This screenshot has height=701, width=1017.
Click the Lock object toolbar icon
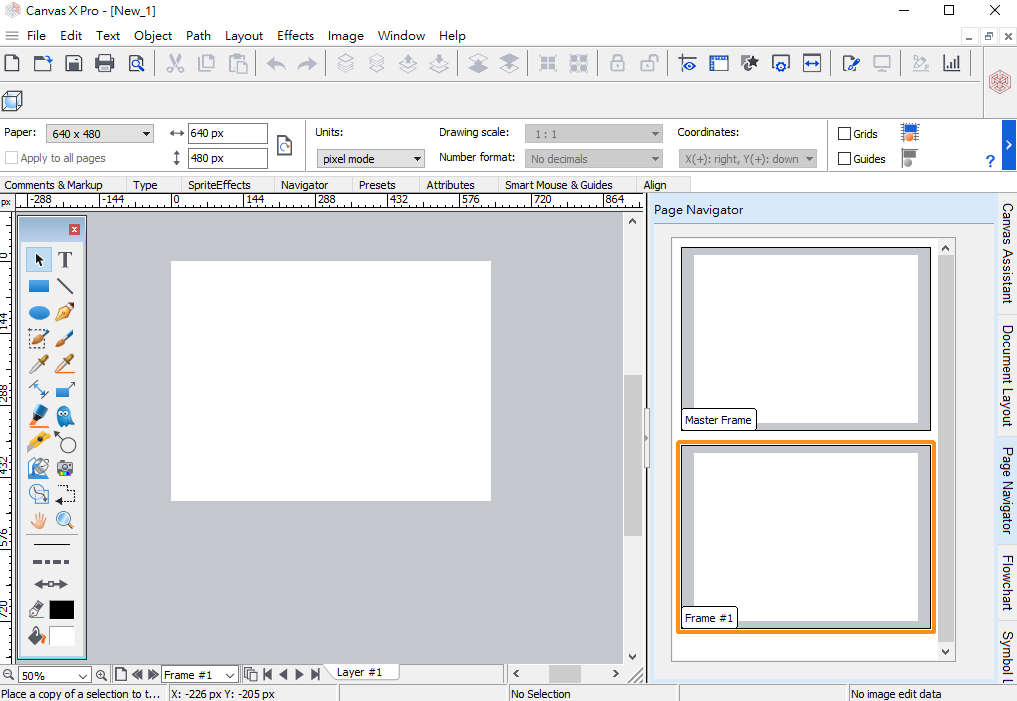[617, 63]
